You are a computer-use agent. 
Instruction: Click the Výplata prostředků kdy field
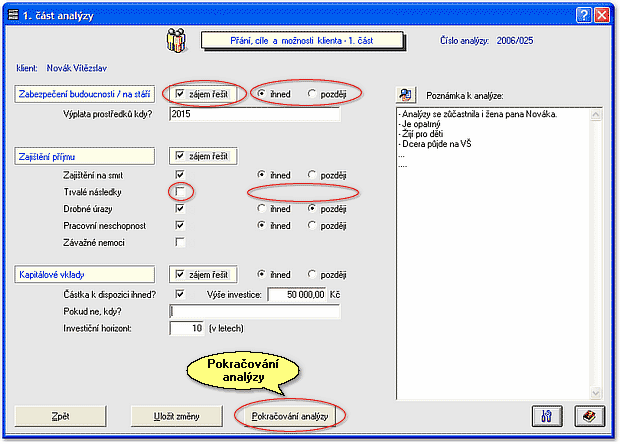254,115
